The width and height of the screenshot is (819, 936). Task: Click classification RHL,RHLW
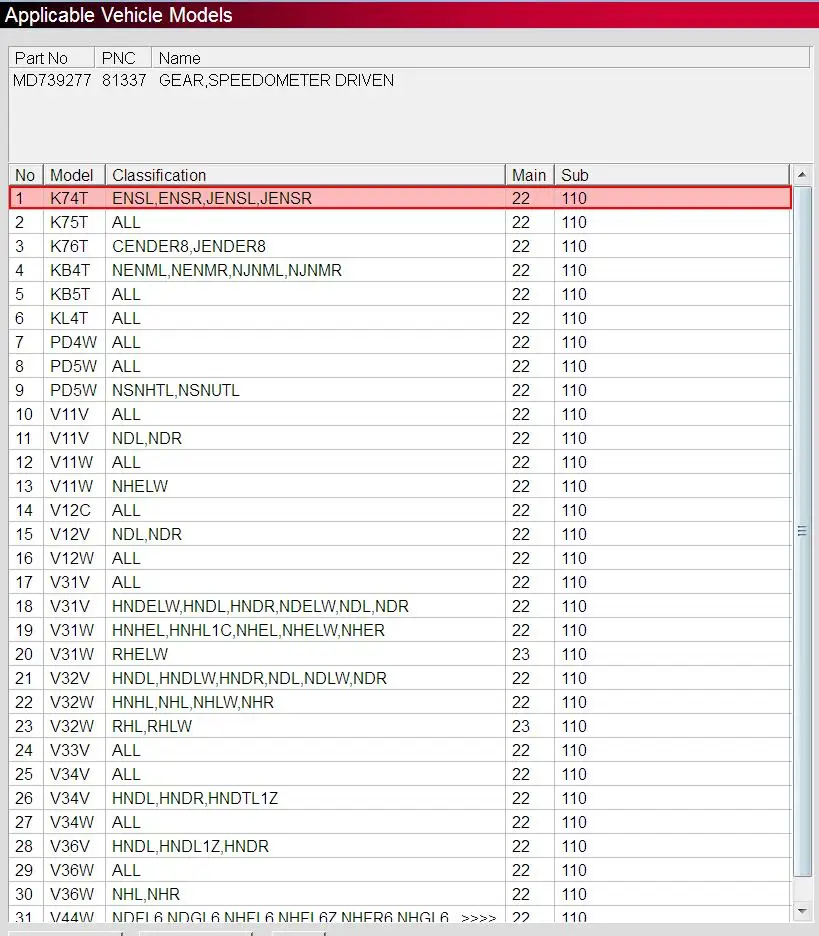point(152,726)
